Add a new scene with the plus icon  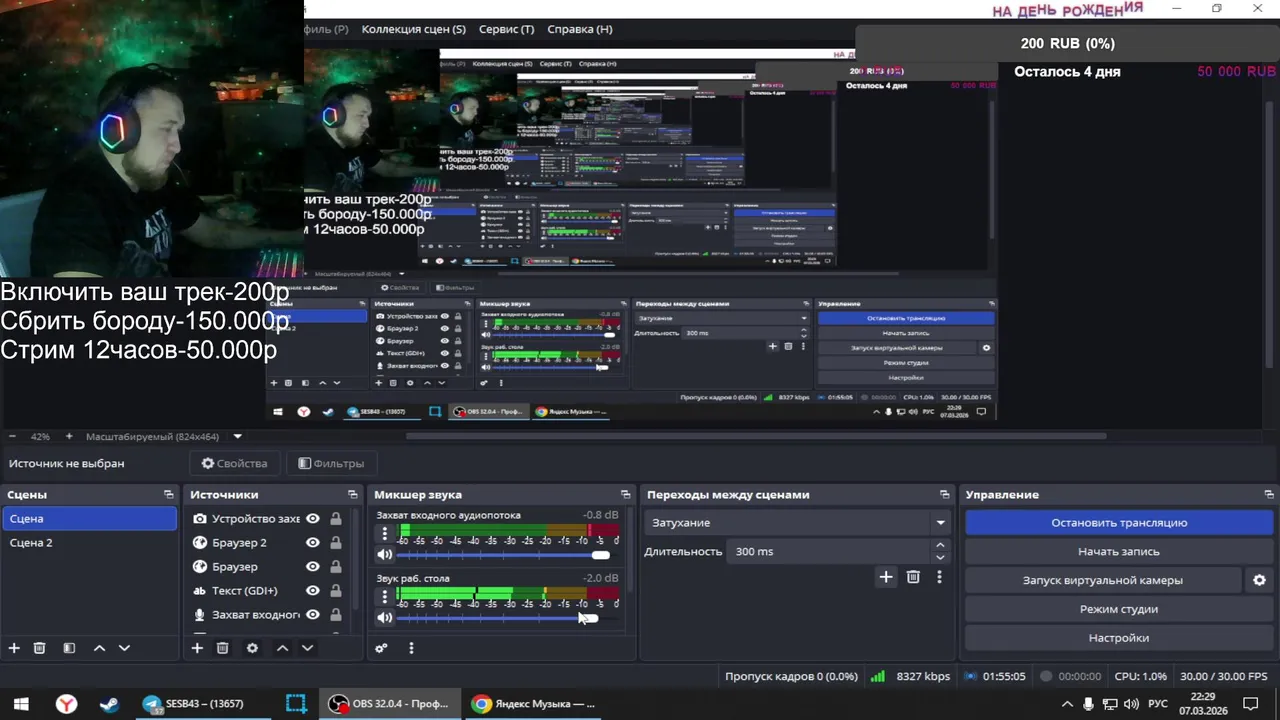point(14,648)
